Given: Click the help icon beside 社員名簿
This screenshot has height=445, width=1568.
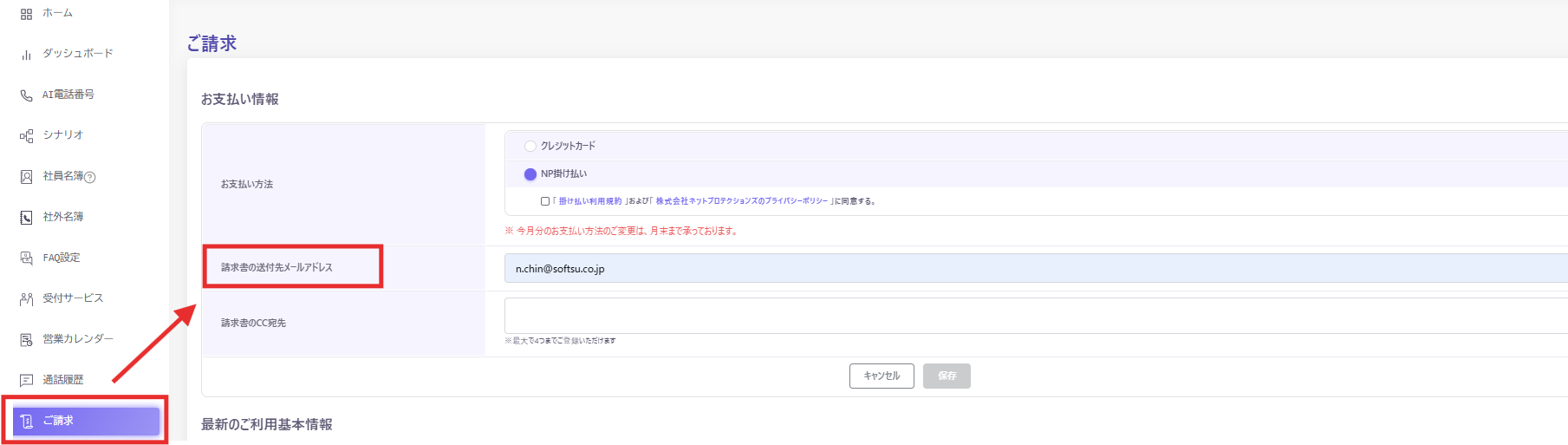Looking at the screenshot, I should 90,177.
